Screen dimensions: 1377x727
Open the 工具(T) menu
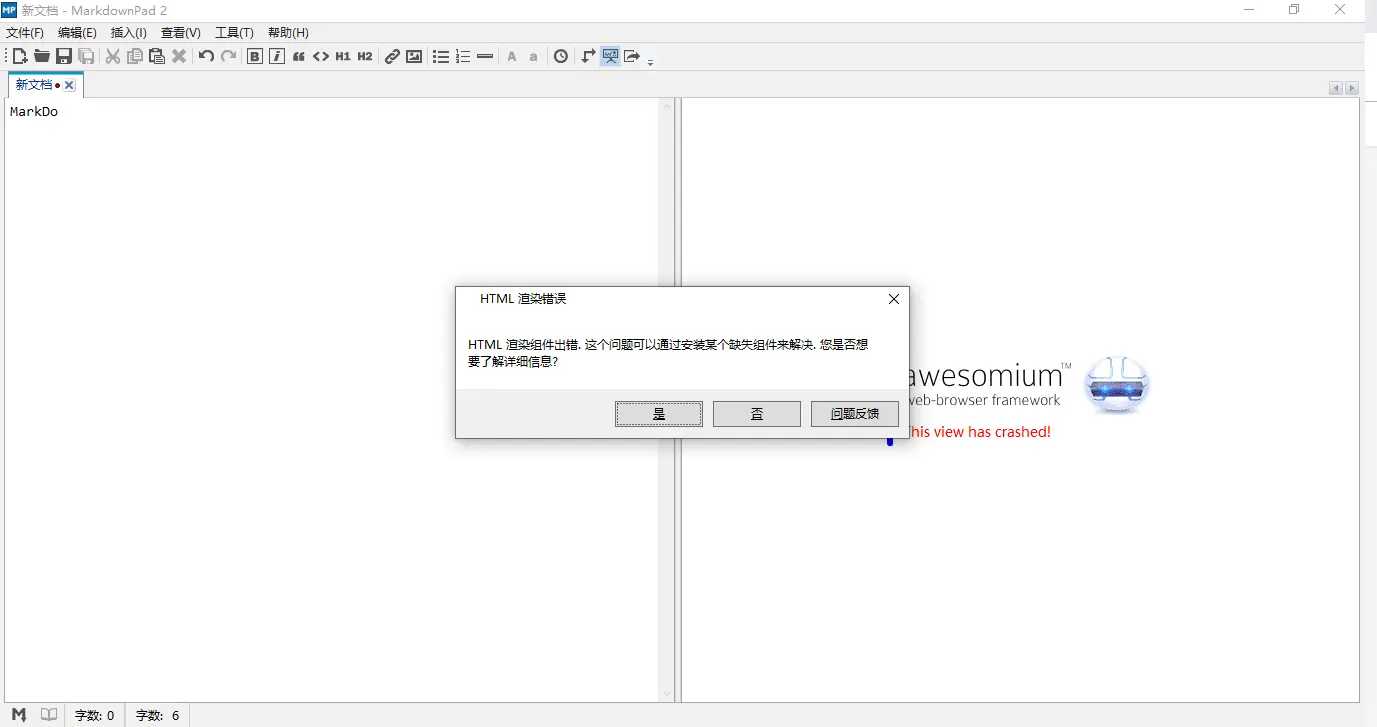(234, 33)
